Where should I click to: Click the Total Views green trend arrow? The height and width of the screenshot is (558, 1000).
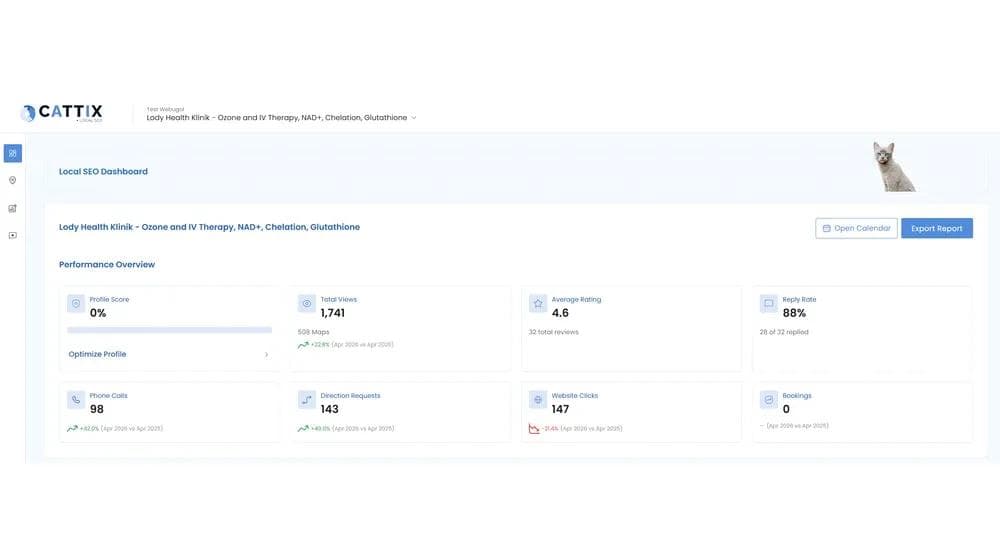tap(303, 345)
